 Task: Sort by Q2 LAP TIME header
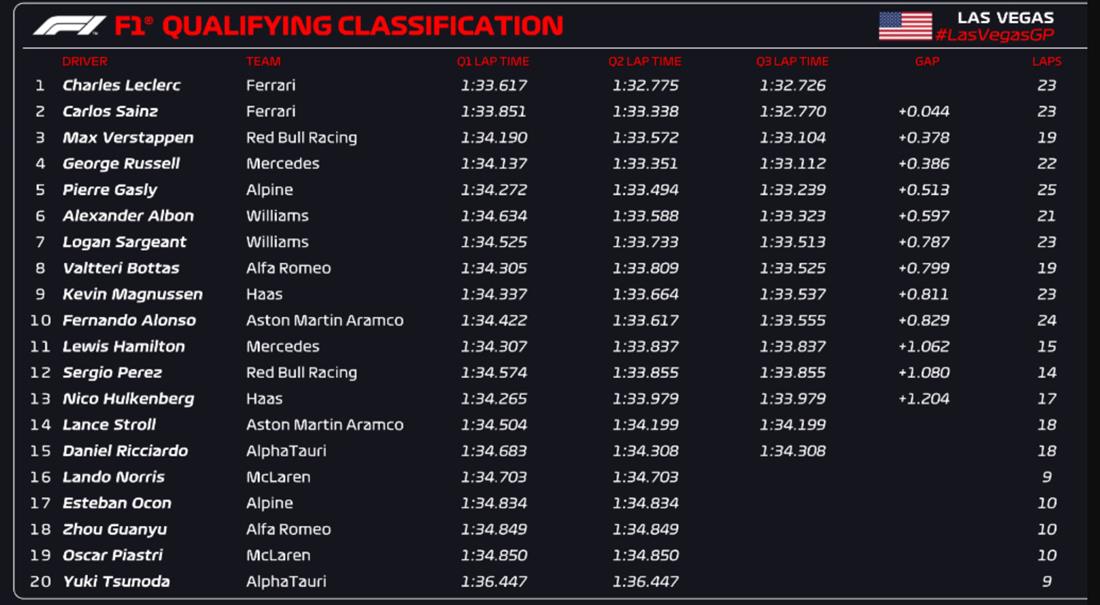pyautogui.click(x=645, y=61)
